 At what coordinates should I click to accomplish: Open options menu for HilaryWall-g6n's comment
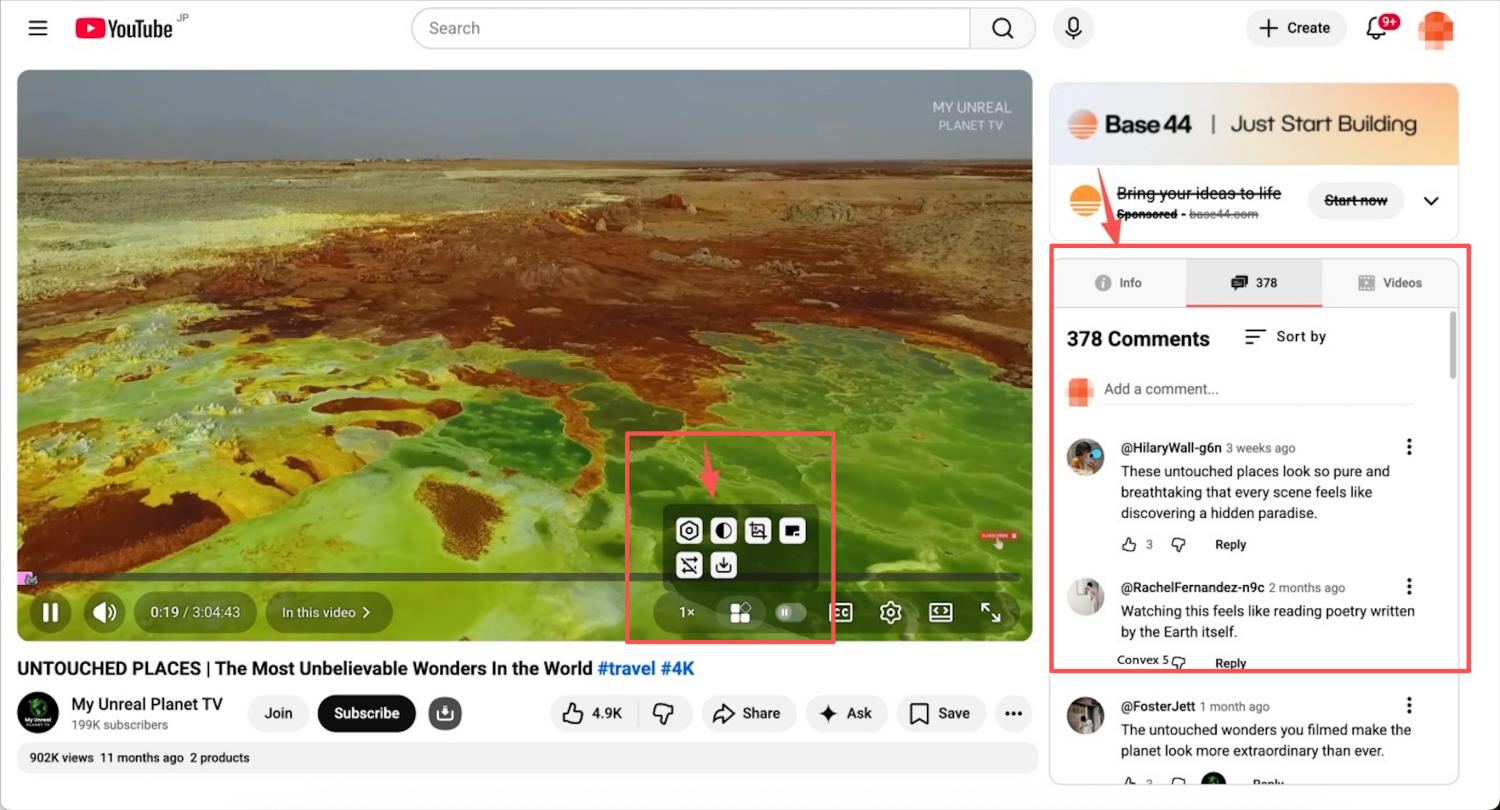click(1409, 447)
